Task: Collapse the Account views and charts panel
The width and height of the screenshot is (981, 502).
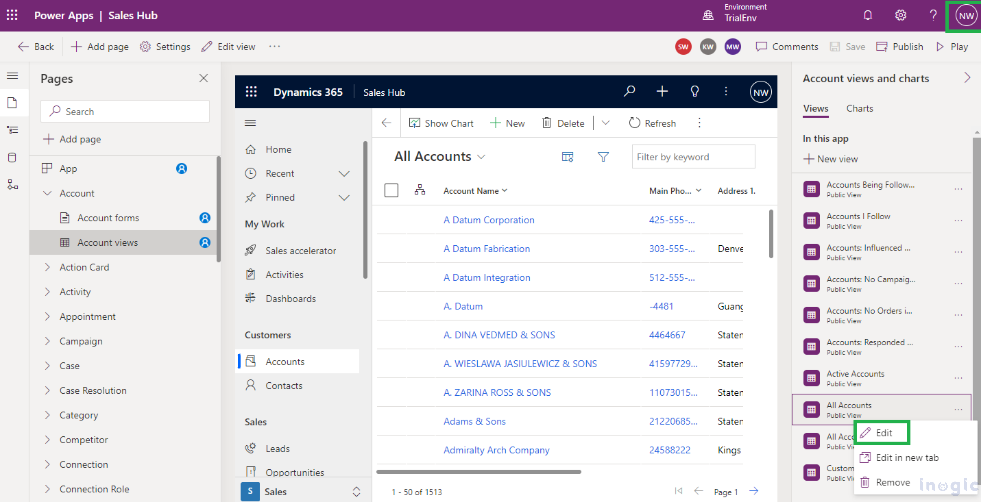Action: pos(967,78)
